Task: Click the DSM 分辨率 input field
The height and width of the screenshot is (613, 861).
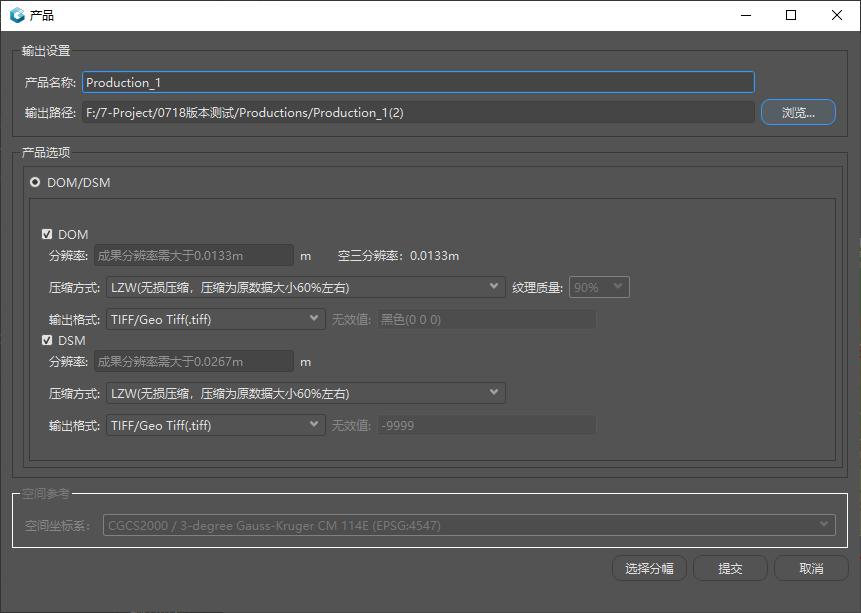Action: click(x=194, y=361)
